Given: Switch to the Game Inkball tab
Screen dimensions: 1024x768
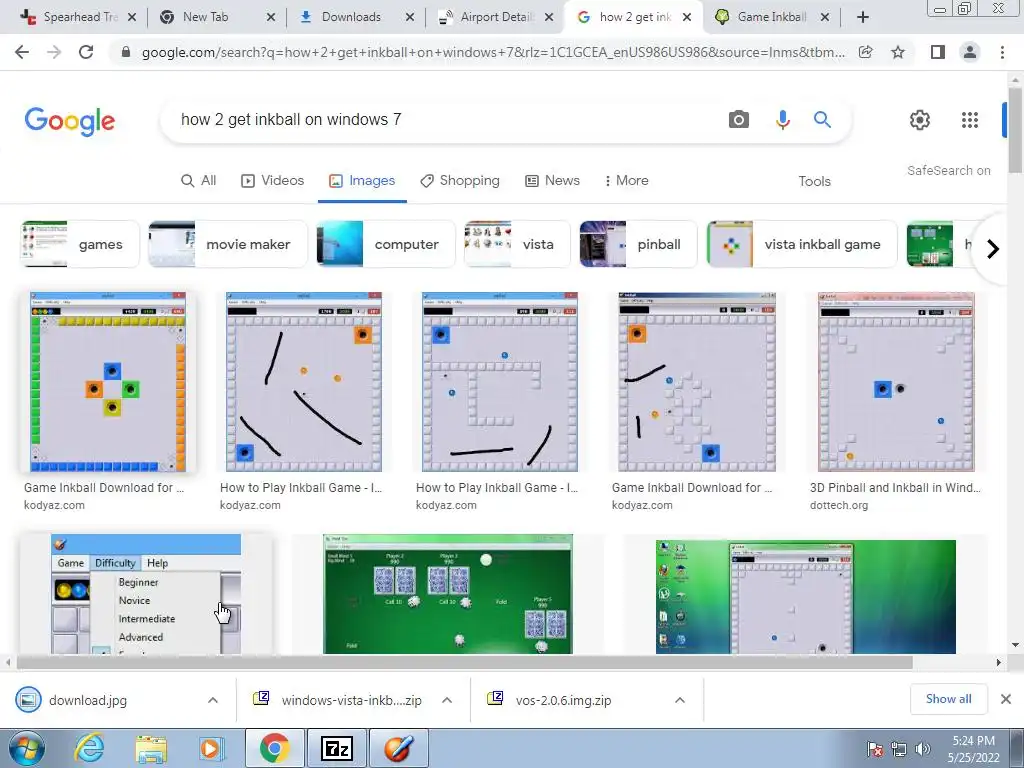Looking at the screenshot, I should click(x=772, y=18).
